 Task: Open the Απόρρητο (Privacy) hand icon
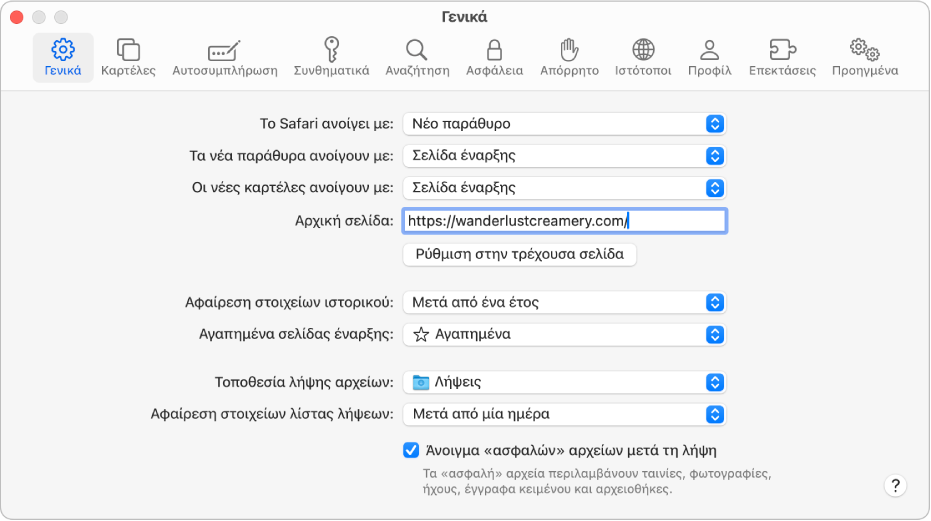pyautogui.click(x=569, y=57)
